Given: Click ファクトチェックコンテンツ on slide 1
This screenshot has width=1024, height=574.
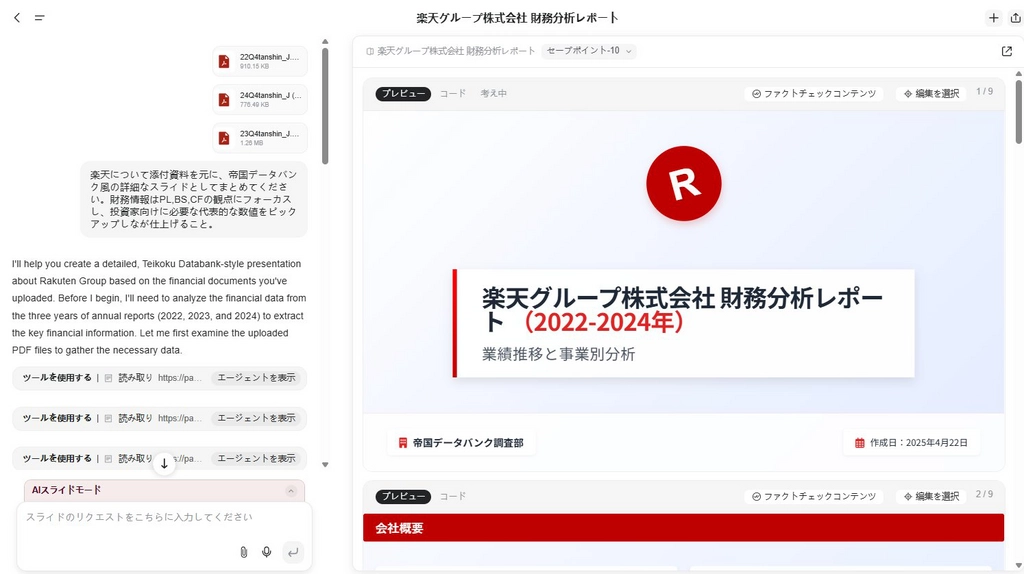Looking at the screenshot, I should tap(814, 93).
